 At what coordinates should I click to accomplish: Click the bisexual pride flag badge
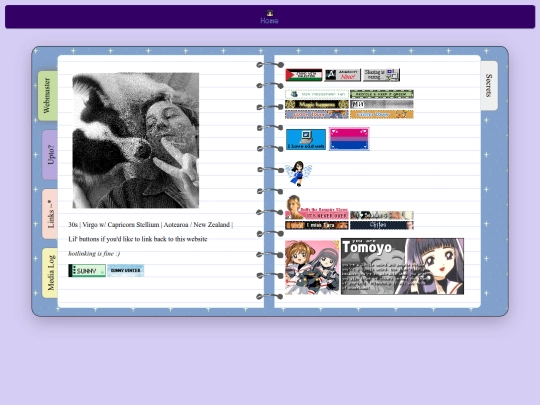coord(349,139)
